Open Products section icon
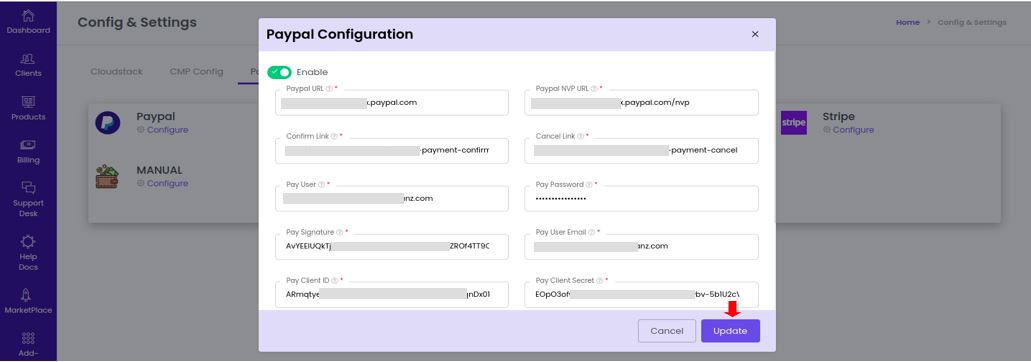 (x=28, y=102)
